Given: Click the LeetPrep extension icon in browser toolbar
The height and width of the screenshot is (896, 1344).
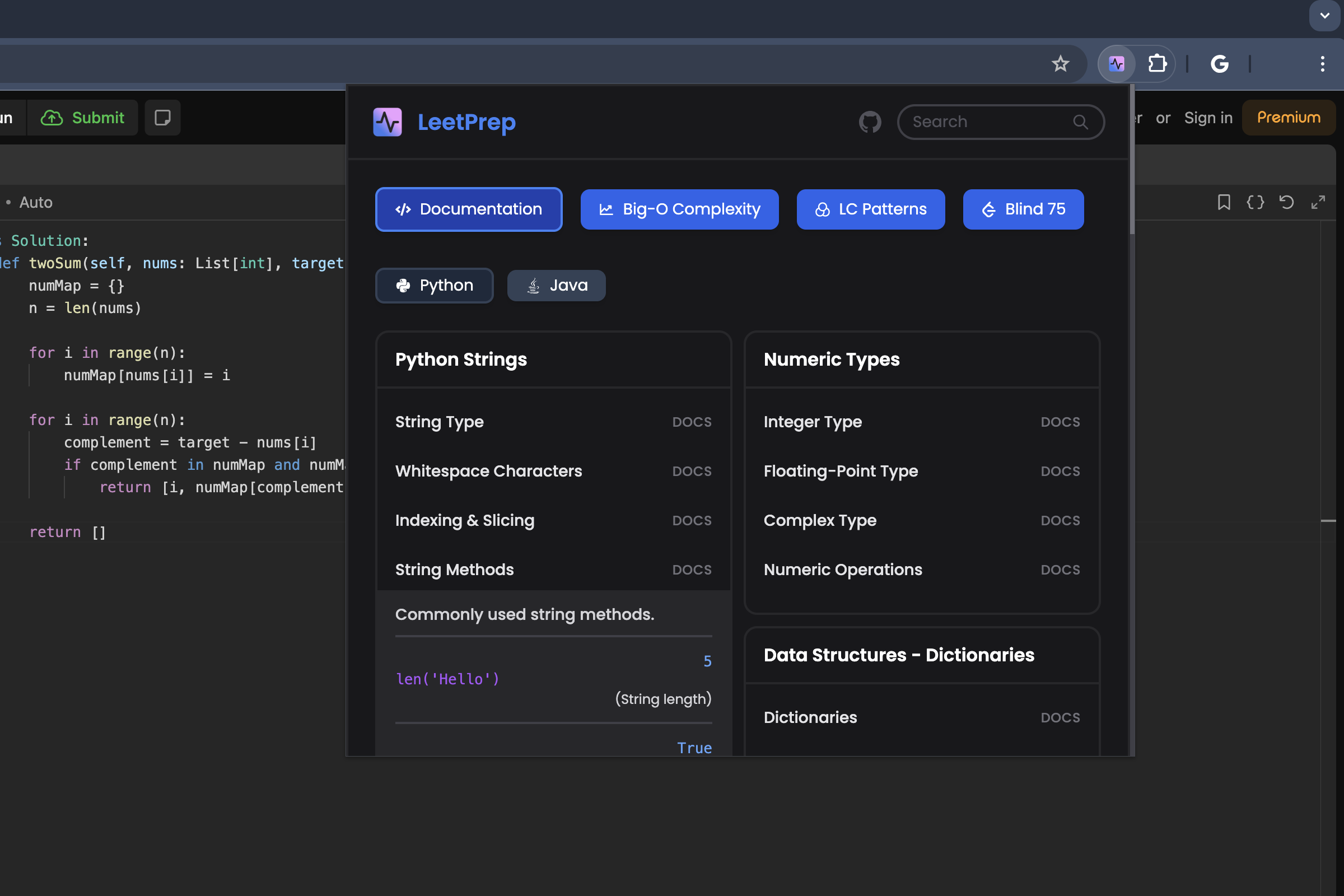Looking at the screenshot, I should tap(1117, 63).
